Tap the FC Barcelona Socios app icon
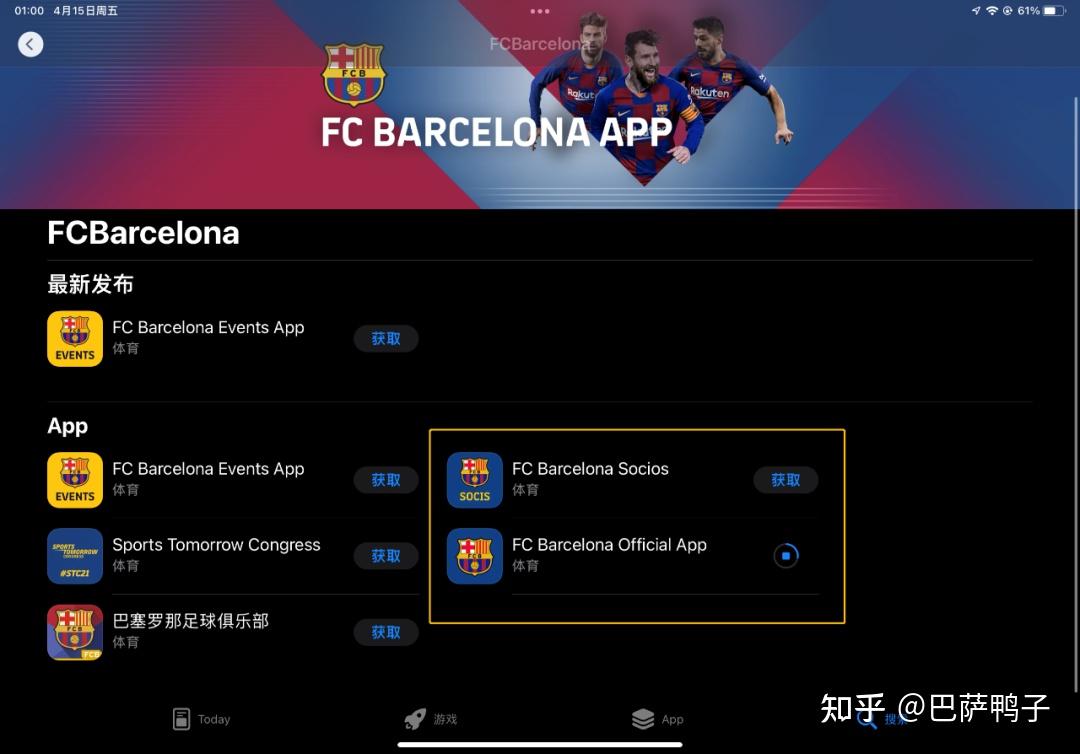Screen dimensions: 1080x754 (475, 480)
